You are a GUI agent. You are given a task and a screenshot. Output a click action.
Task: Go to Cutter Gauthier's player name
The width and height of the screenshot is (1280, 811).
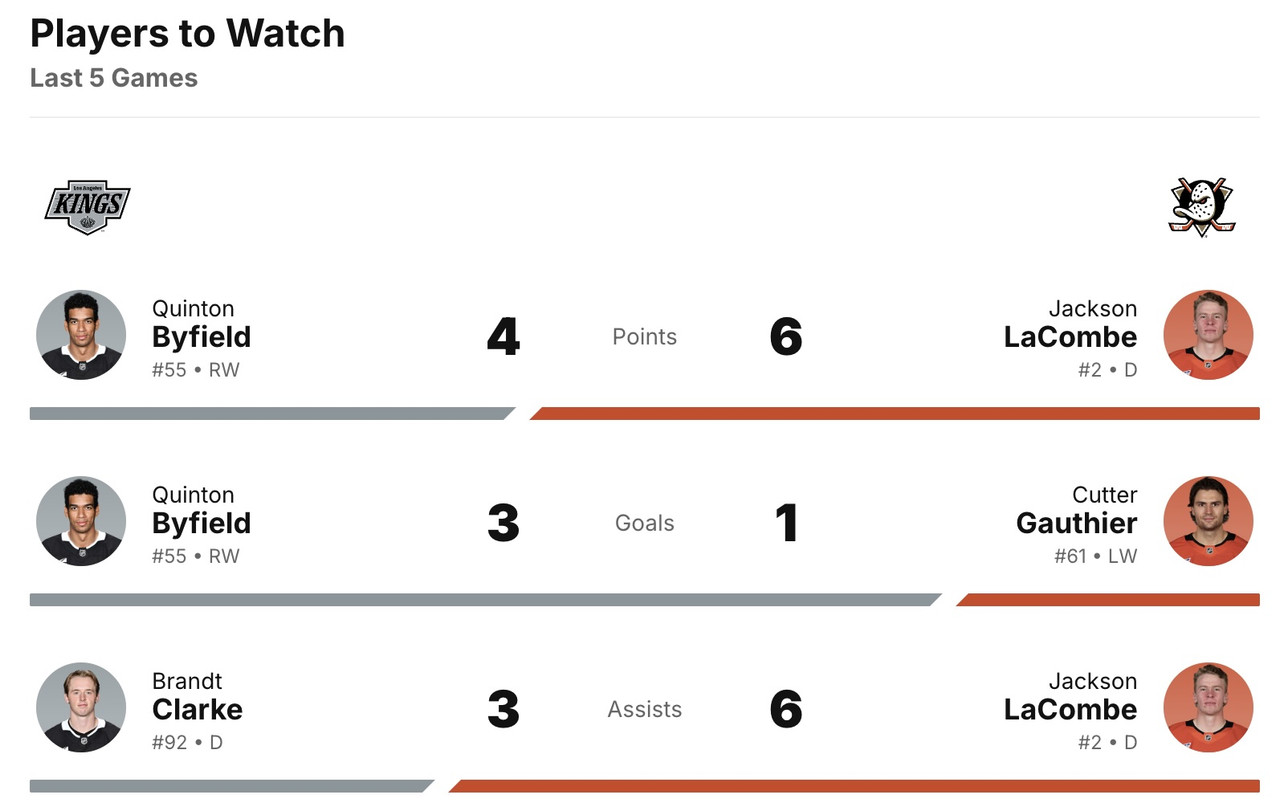[1076, 522]
